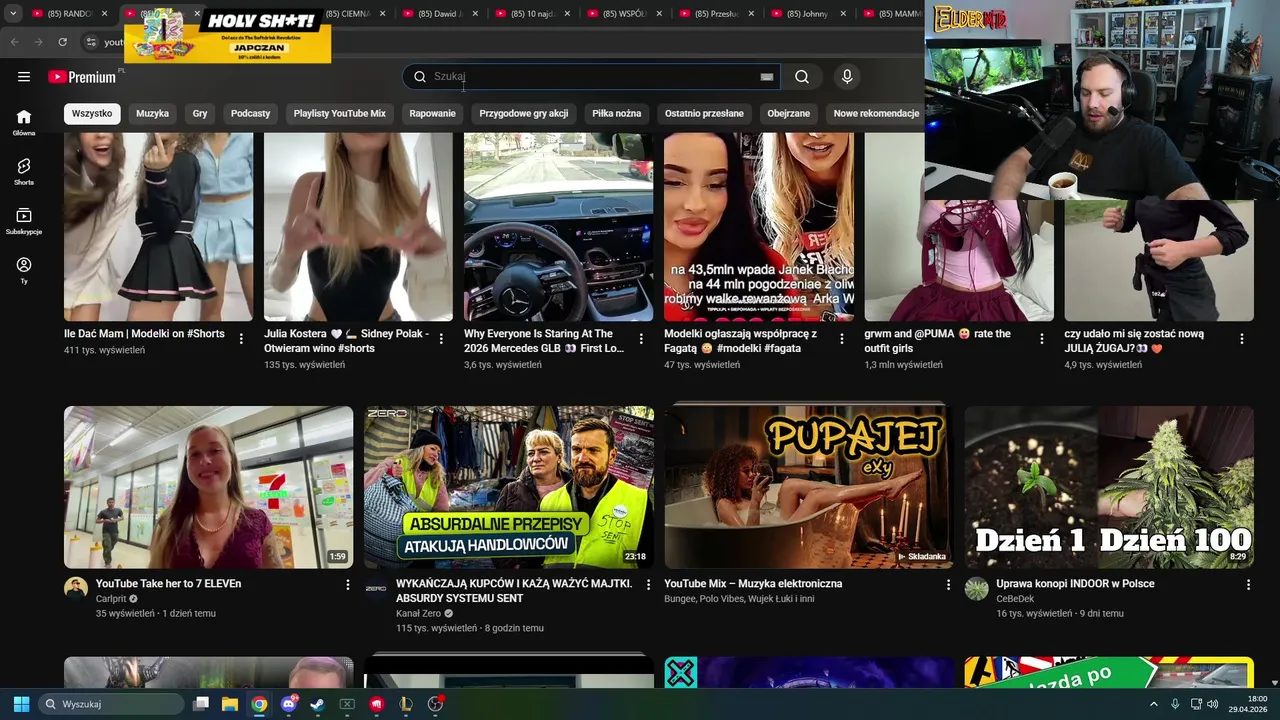
Task: Click the magnifier search button
Action: pos(802,77)
